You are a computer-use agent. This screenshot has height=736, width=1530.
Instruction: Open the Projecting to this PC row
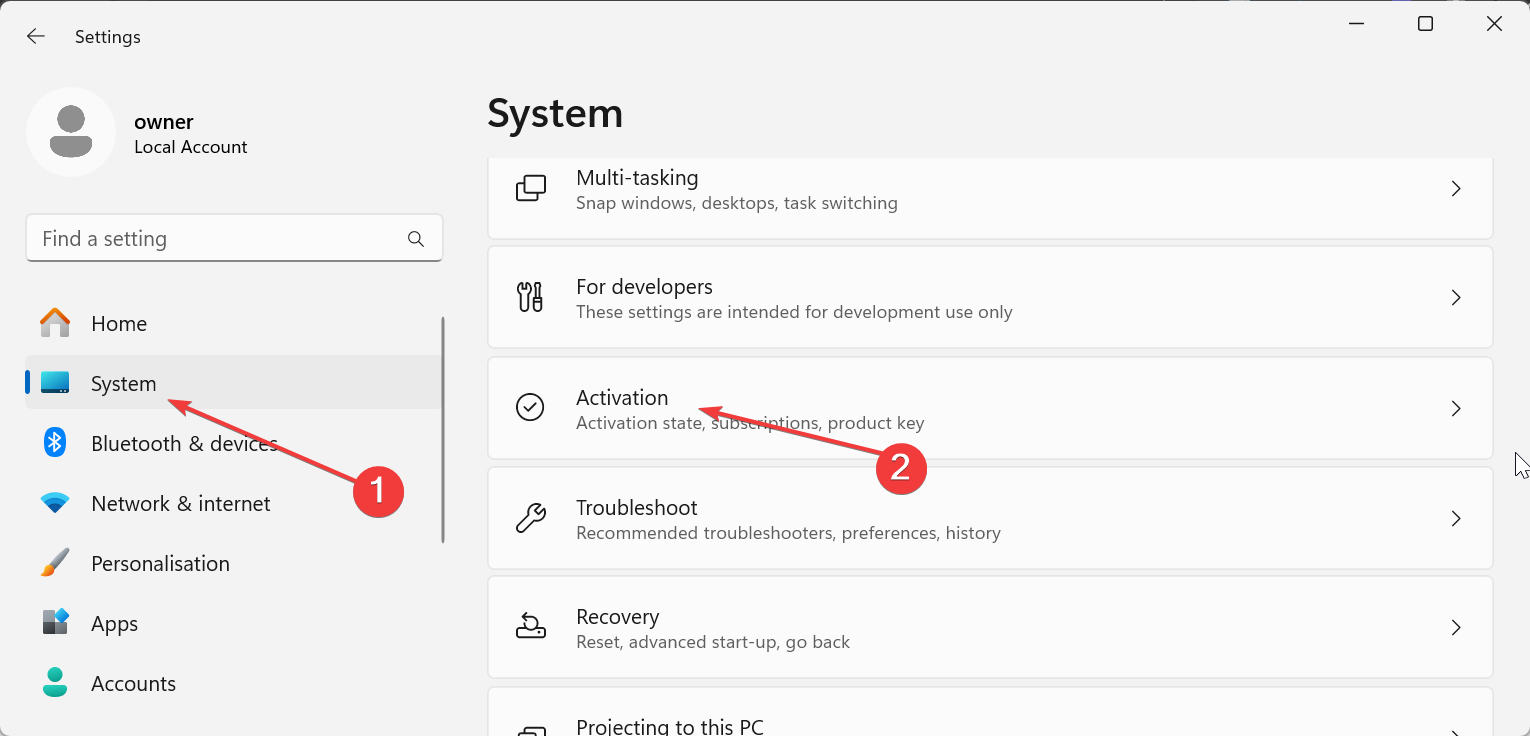(669, 726)
